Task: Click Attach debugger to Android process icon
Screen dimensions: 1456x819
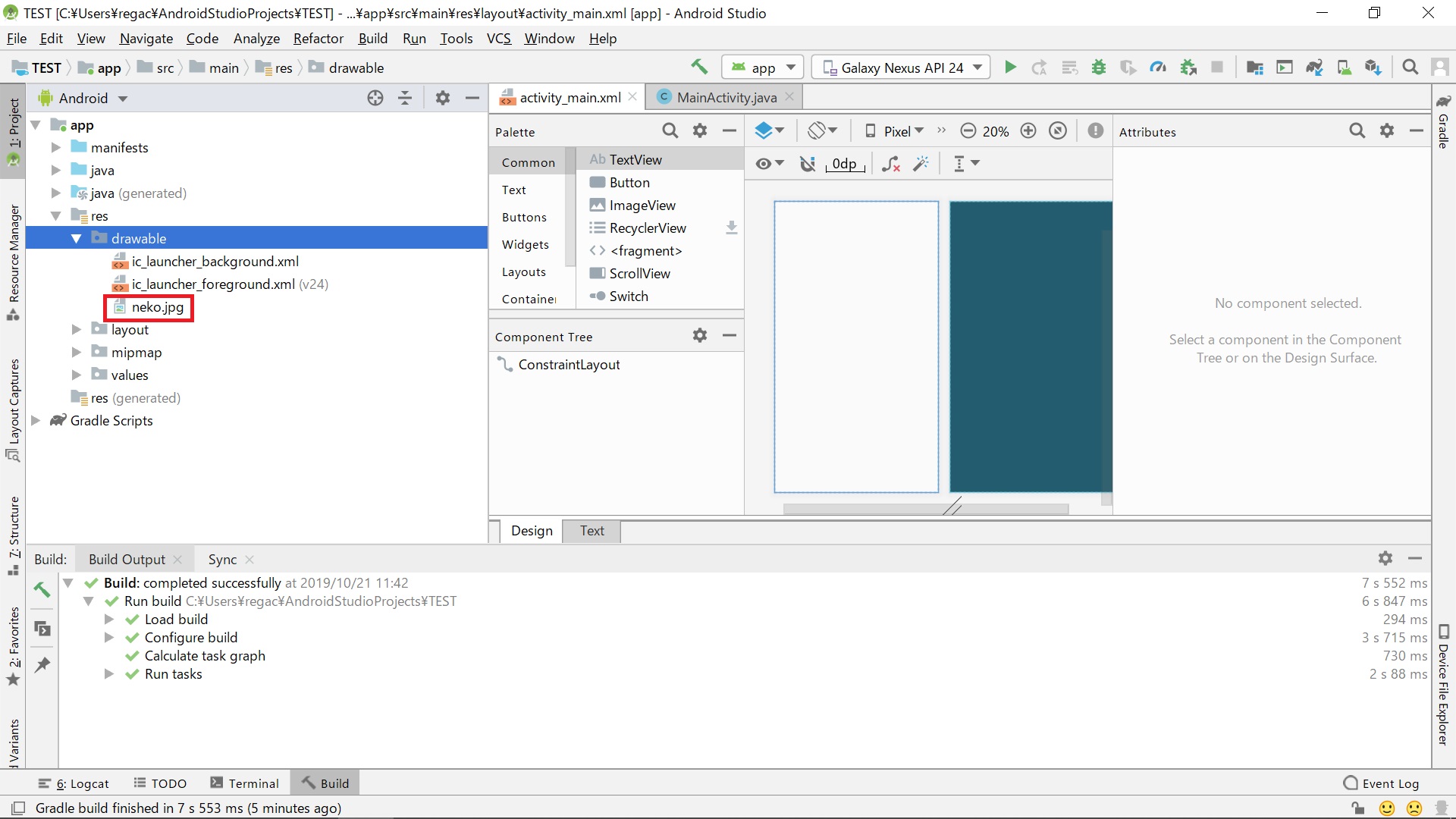Action: [1188, 67]
